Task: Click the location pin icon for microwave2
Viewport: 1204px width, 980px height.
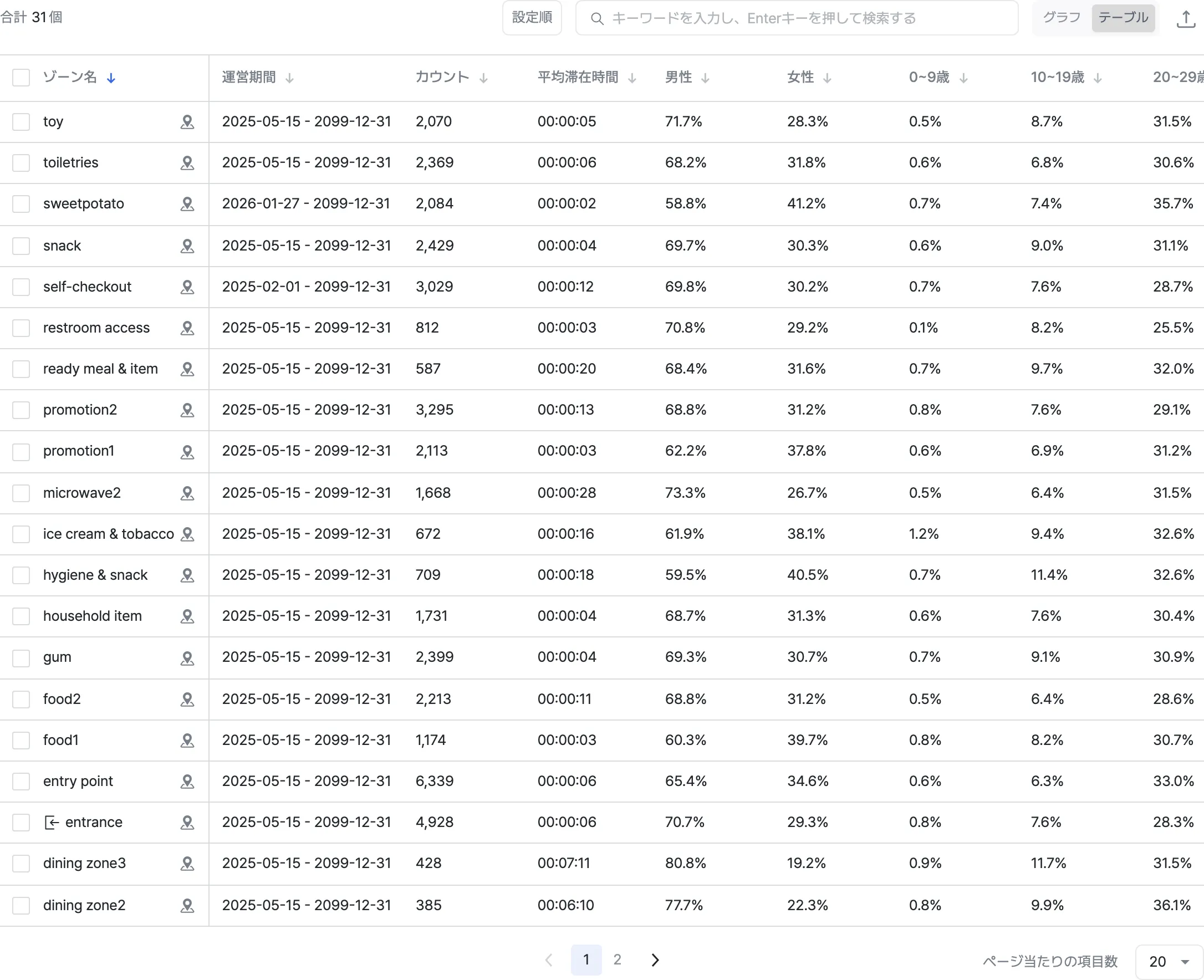Action: click(x=187, y=493)
